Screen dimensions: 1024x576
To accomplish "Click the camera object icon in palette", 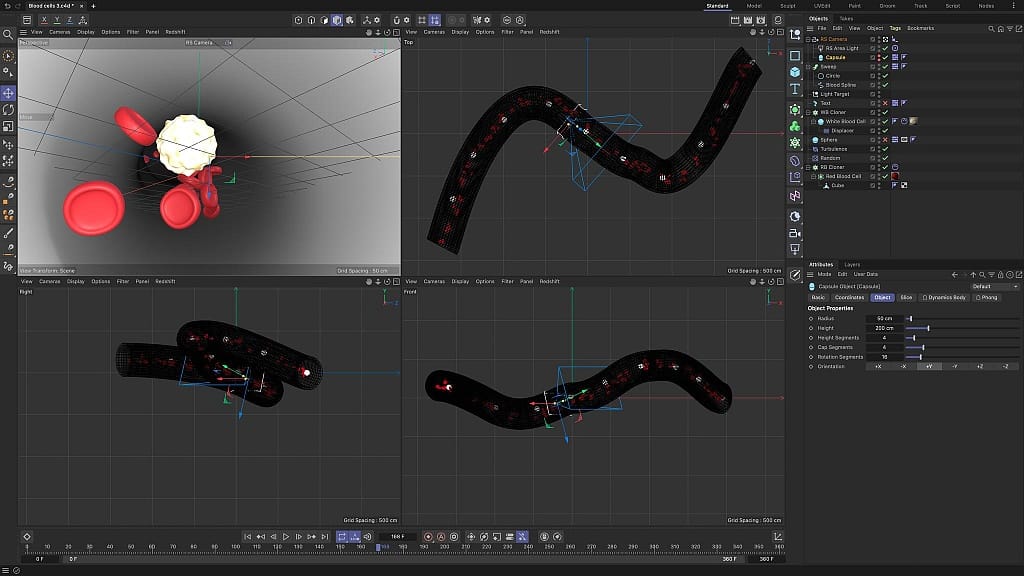I will click(795, 233).
